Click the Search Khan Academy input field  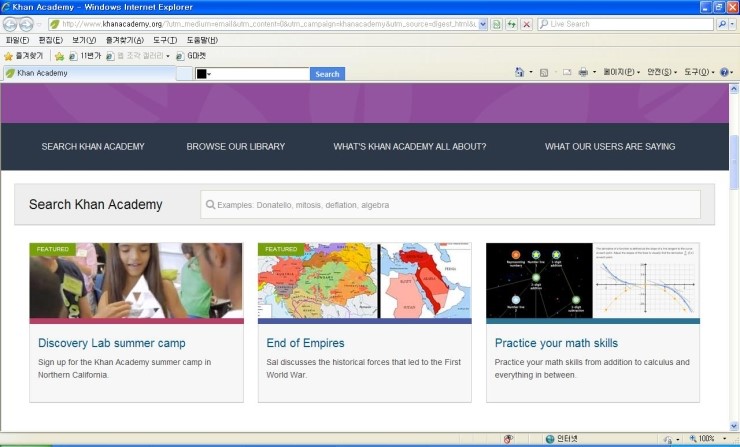(450, 205)
